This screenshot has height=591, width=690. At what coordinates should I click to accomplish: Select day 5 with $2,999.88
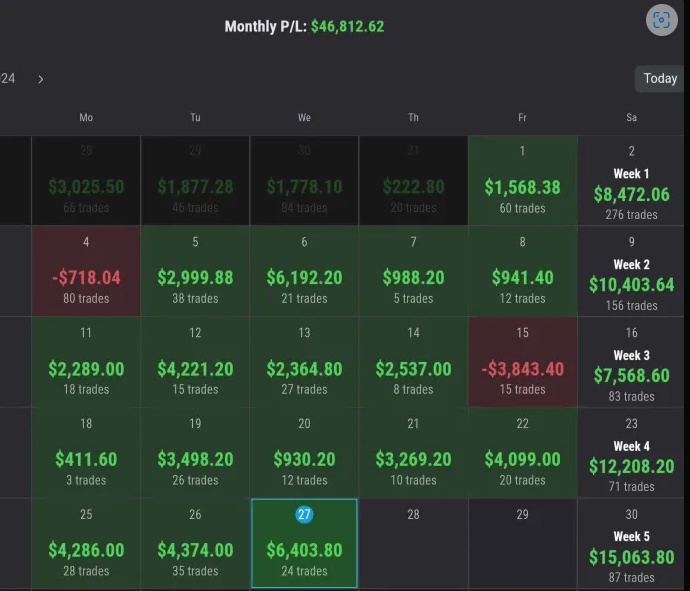(x=195, y=272)
